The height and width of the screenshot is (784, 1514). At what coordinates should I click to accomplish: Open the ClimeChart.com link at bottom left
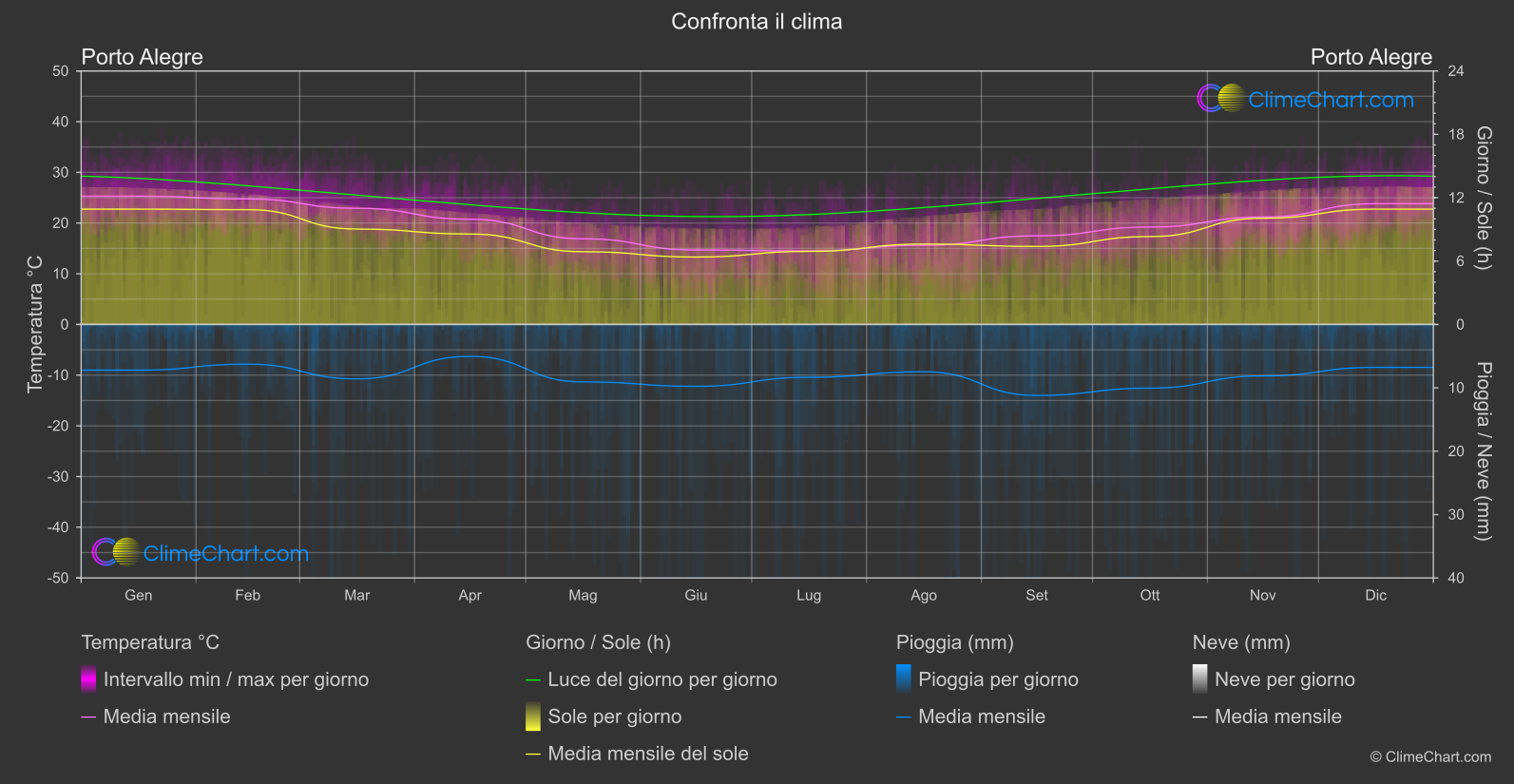pyautogui.click(x=226, y=554)
